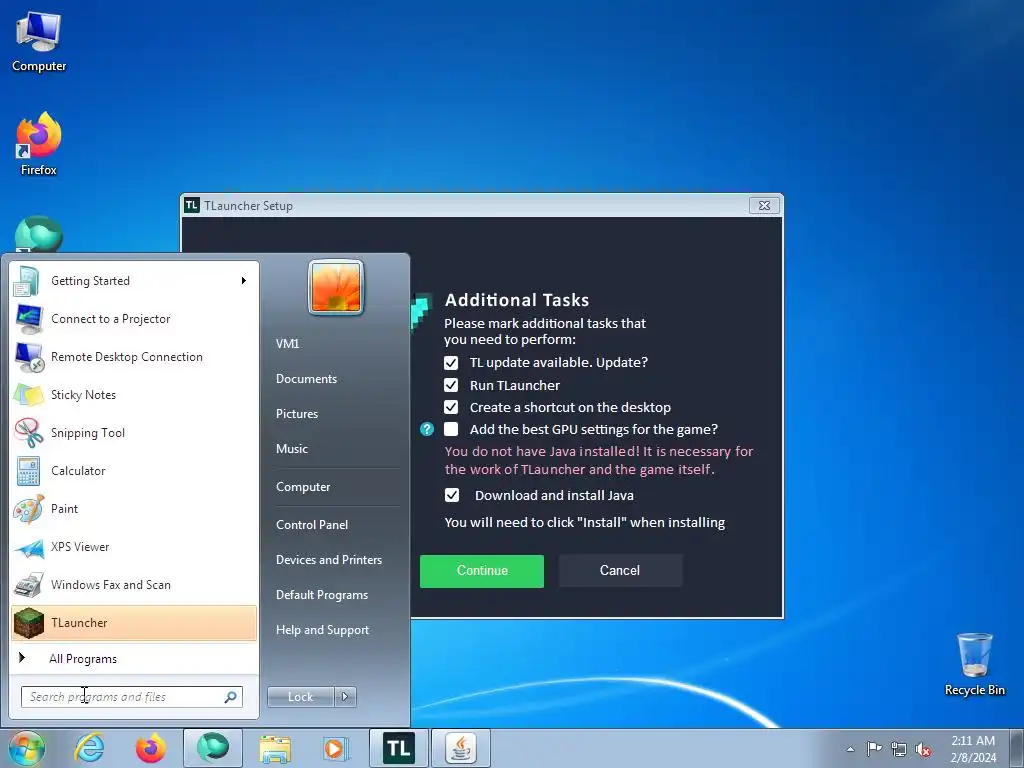Open Windows Media Player from taskbar

336,748
